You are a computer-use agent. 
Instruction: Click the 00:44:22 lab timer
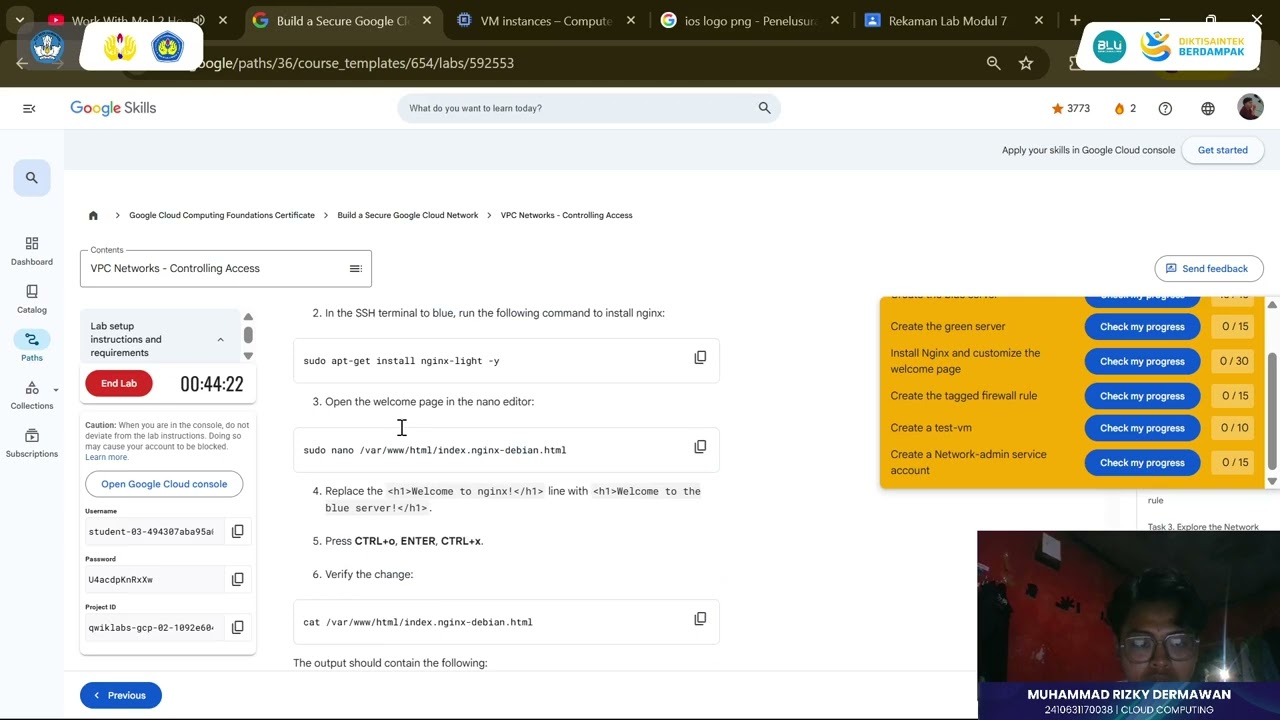pos(212,384)
